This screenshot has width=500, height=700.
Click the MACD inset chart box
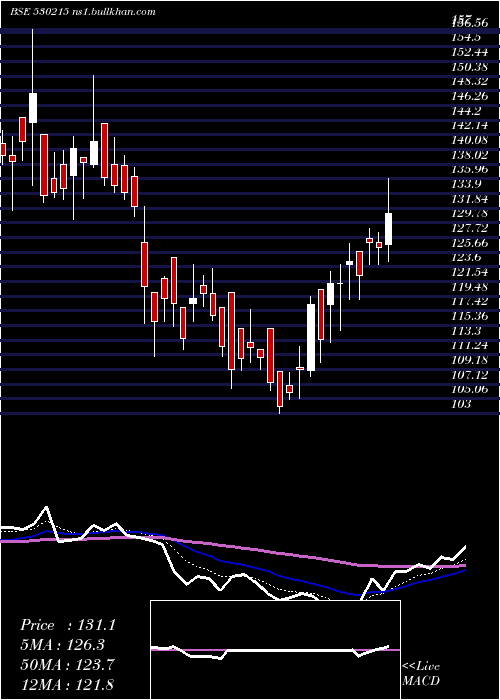click(275, 650)
